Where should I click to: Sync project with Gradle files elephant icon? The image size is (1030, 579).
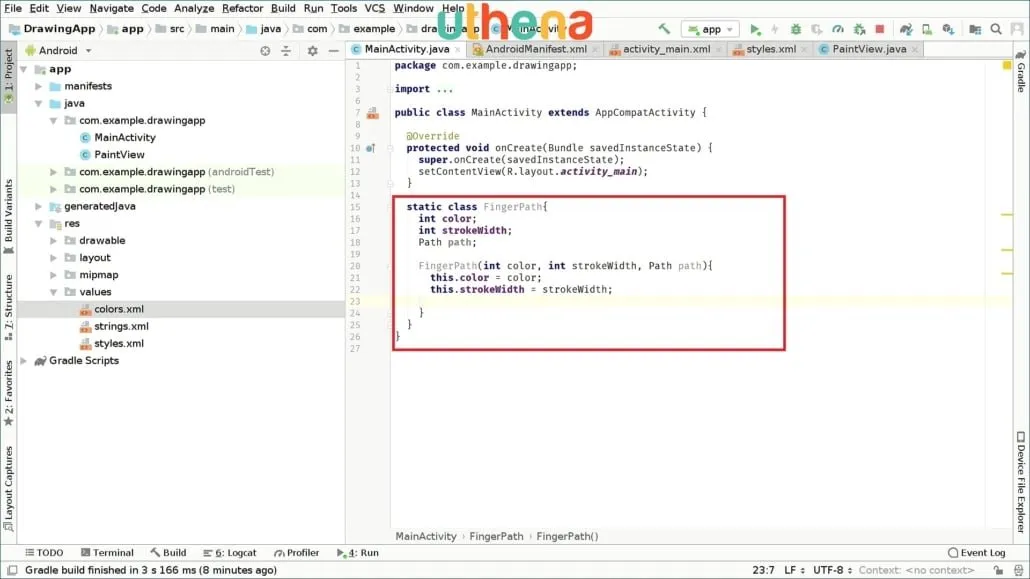point(906,29)
